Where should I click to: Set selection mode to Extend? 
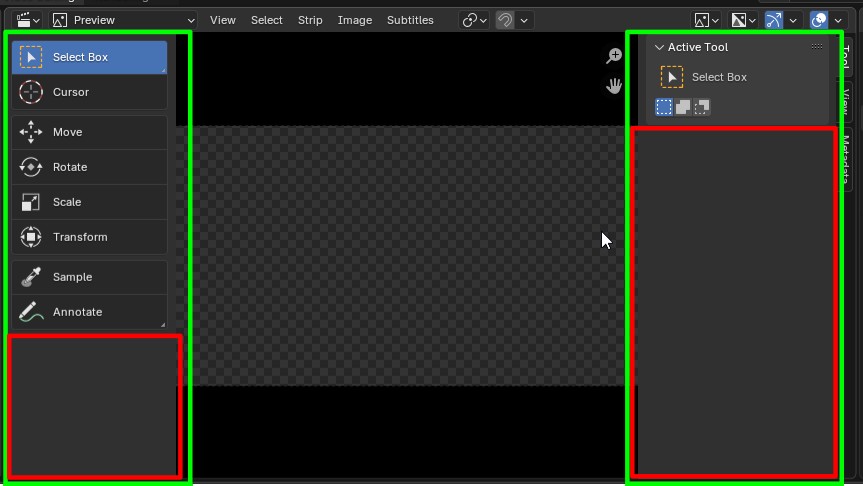pyautogui.click(x=682, y=107)
